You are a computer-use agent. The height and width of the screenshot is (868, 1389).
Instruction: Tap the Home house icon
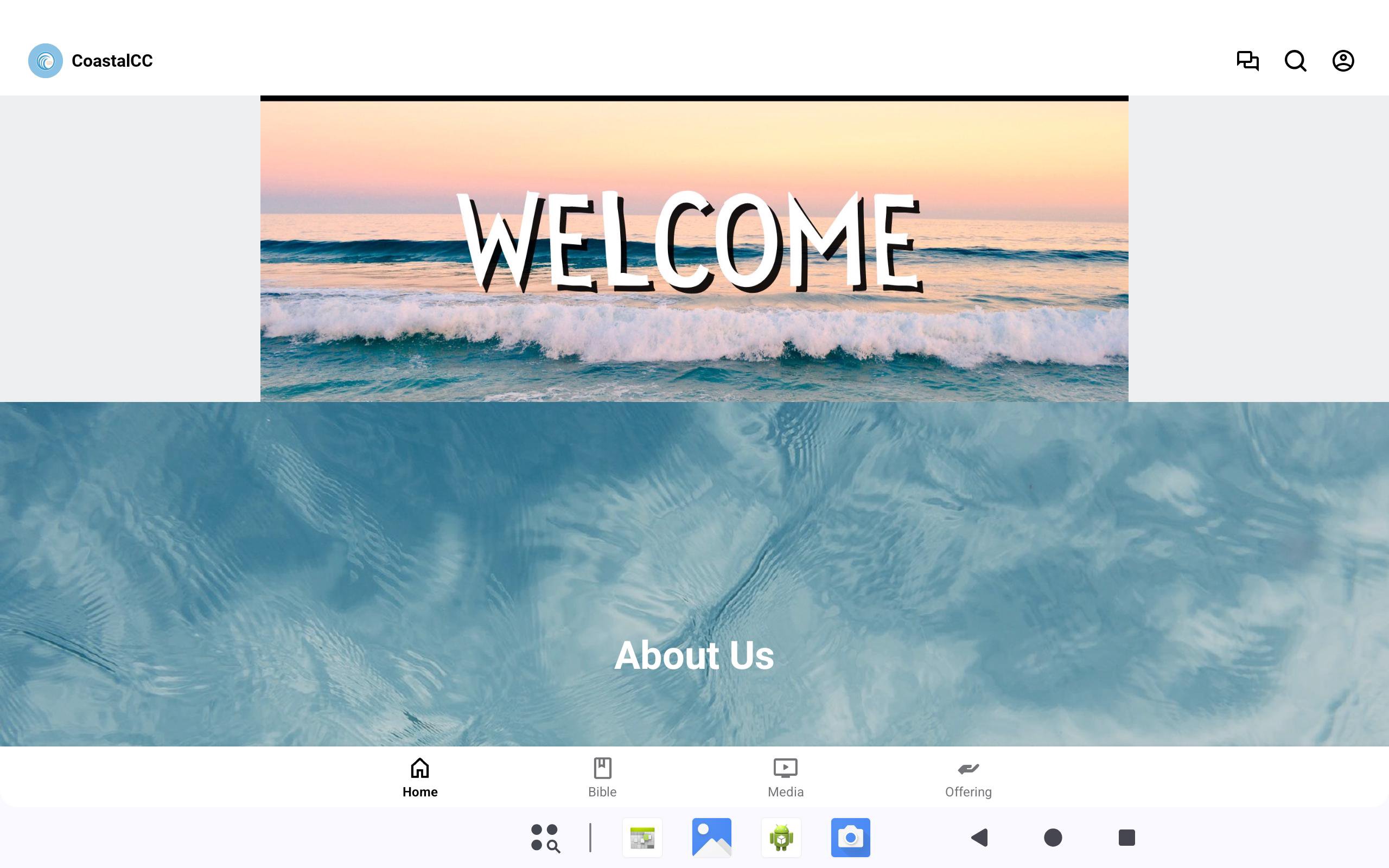419,768
